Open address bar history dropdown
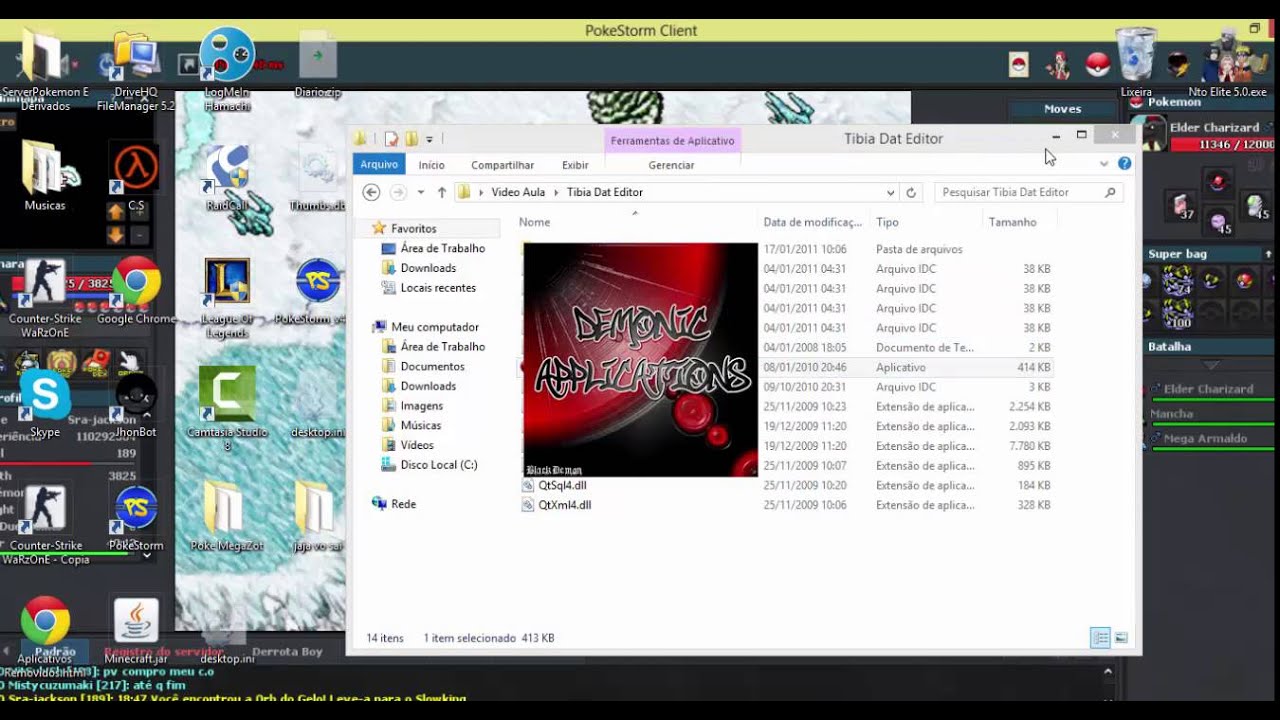 (x=890, y=192)
